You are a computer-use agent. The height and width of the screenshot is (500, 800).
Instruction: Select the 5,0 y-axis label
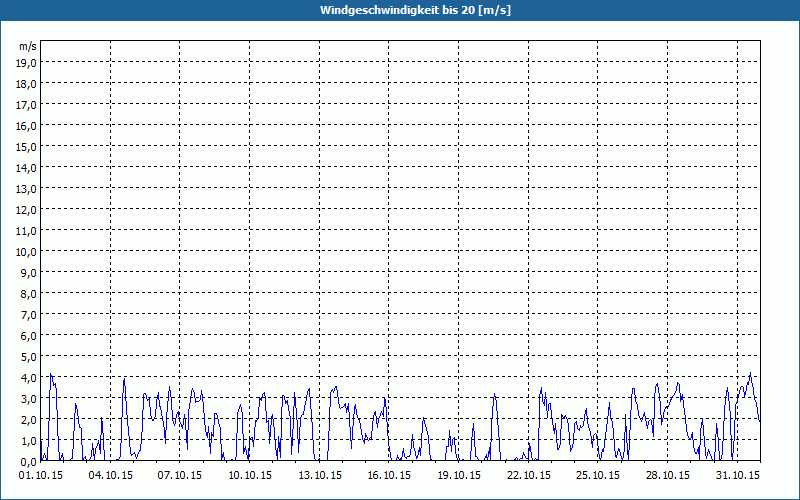pyautogui.click(x=30, y=357)
